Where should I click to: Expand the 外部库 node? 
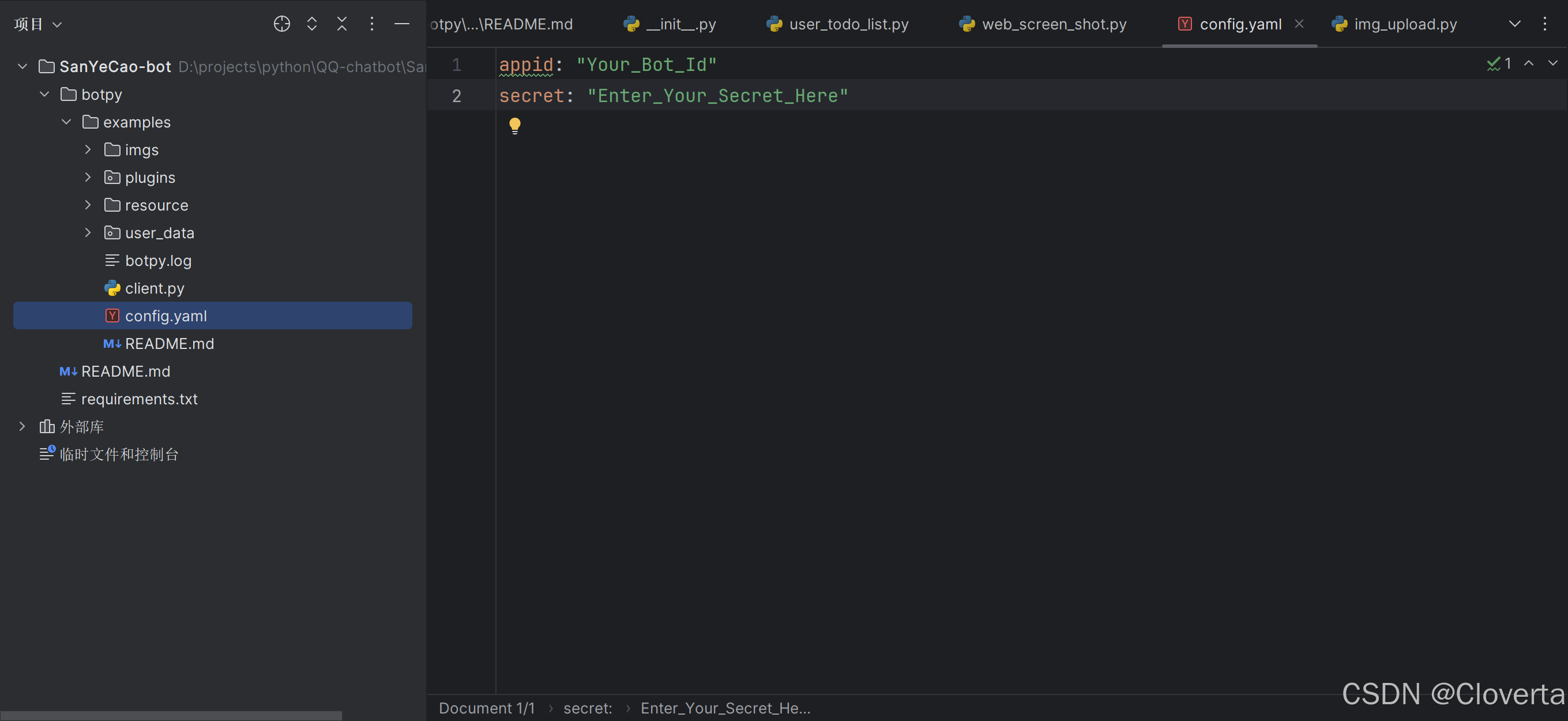point(22,426)
